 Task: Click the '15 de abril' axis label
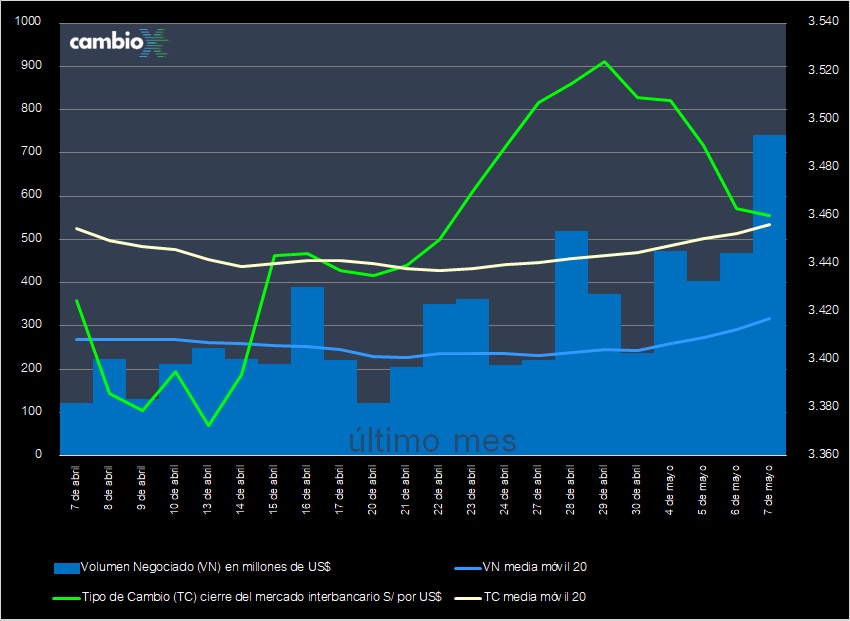273,489
